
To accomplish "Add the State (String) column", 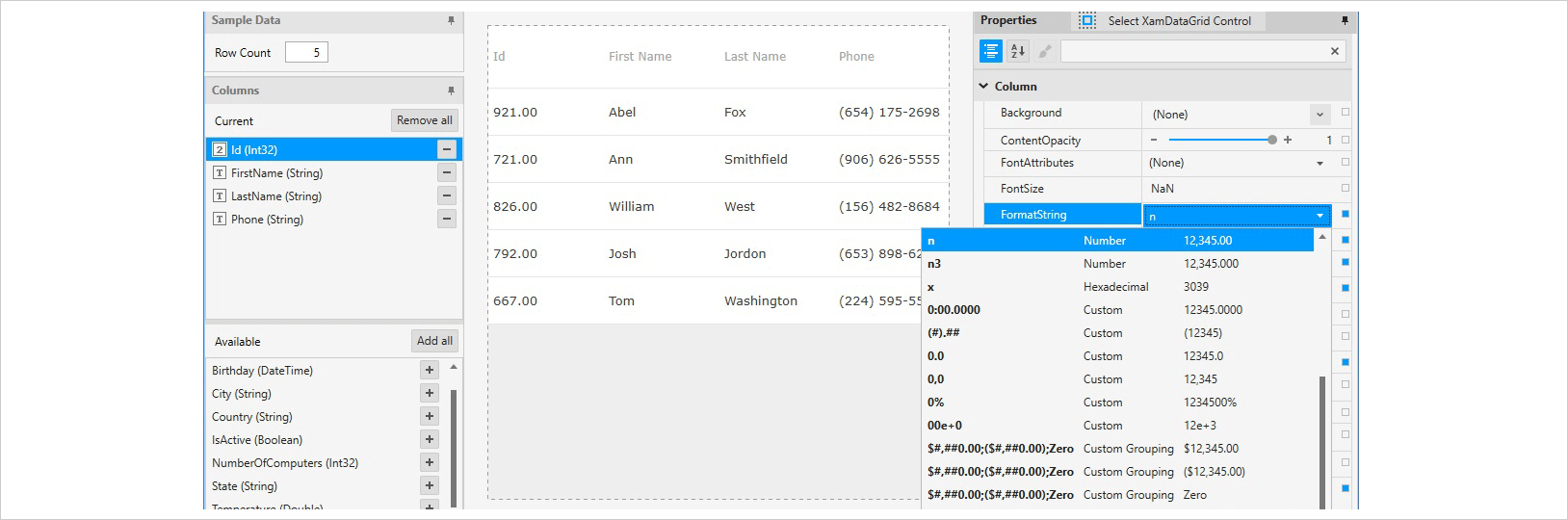I will point(430,485).
